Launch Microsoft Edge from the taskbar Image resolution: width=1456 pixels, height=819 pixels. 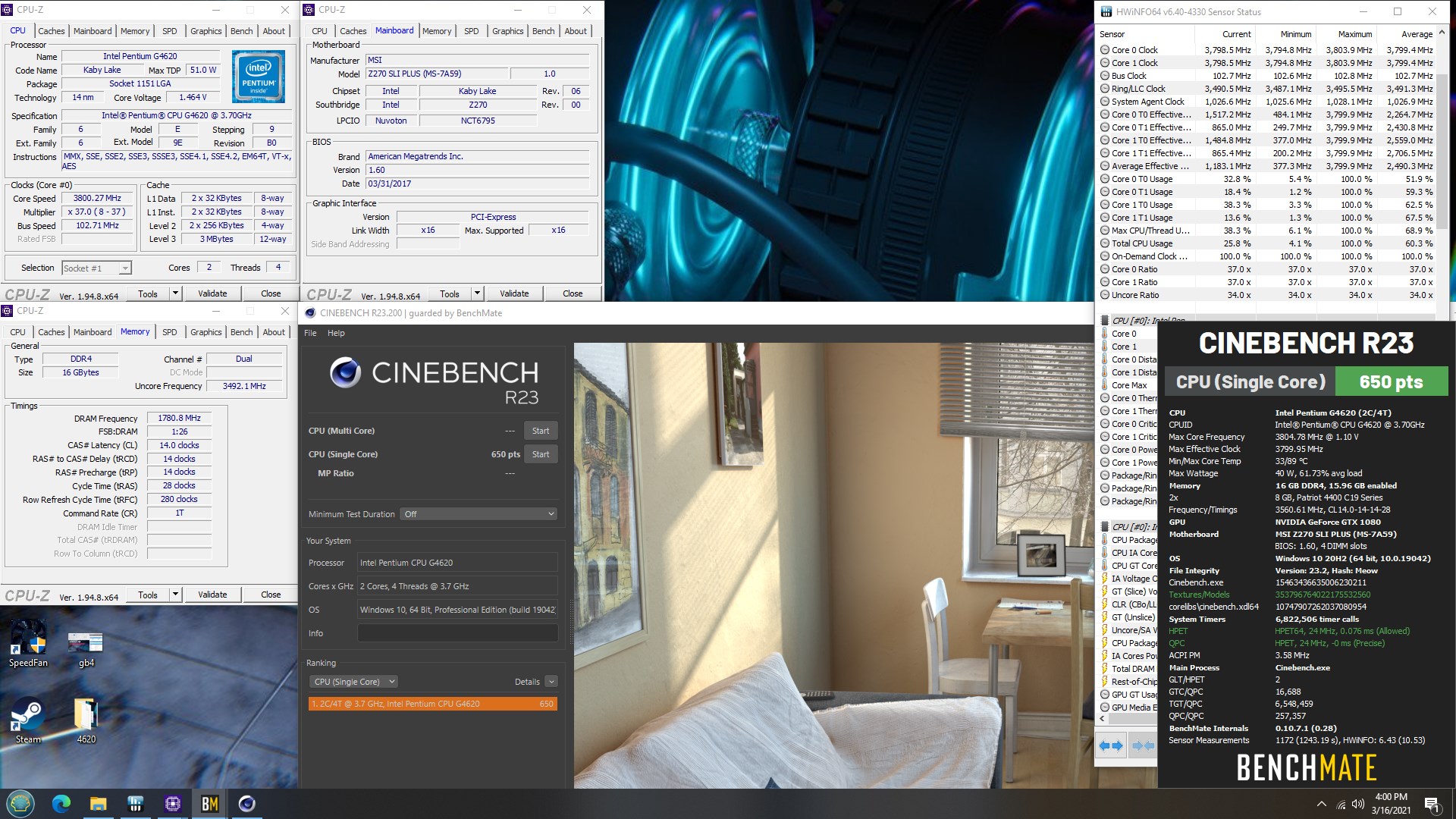[61, 803]
